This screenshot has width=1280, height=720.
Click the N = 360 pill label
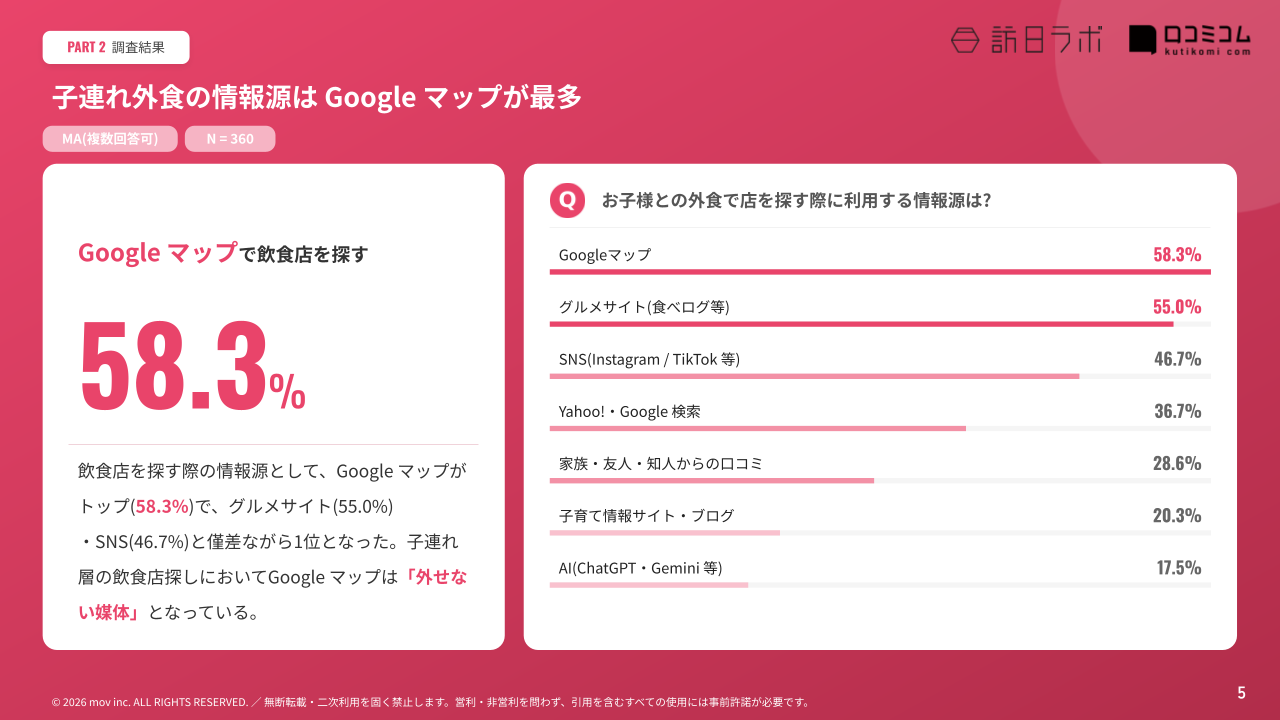tap(230, 139)
